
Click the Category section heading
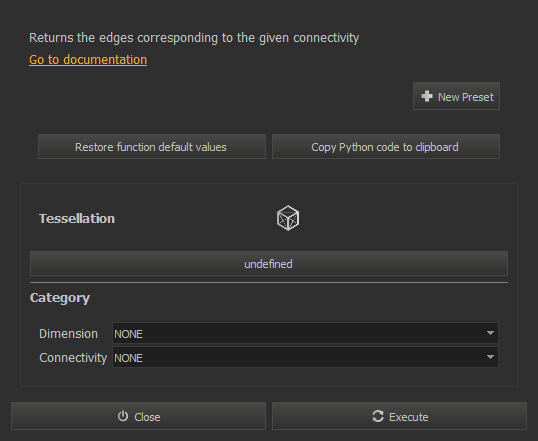click(60, 298)
